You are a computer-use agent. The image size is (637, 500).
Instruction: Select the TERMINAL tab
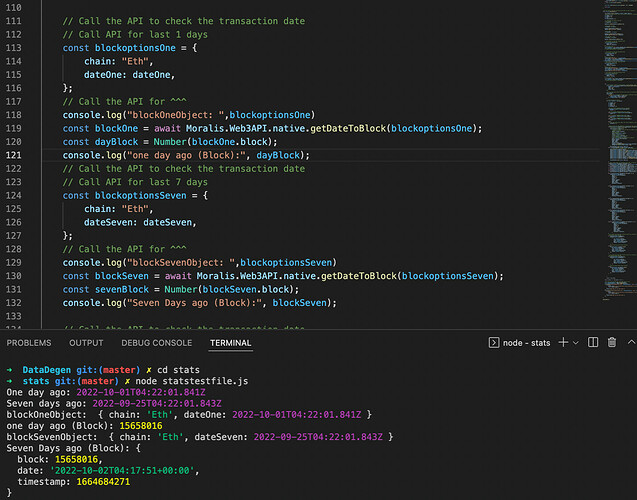click(230, 343)
